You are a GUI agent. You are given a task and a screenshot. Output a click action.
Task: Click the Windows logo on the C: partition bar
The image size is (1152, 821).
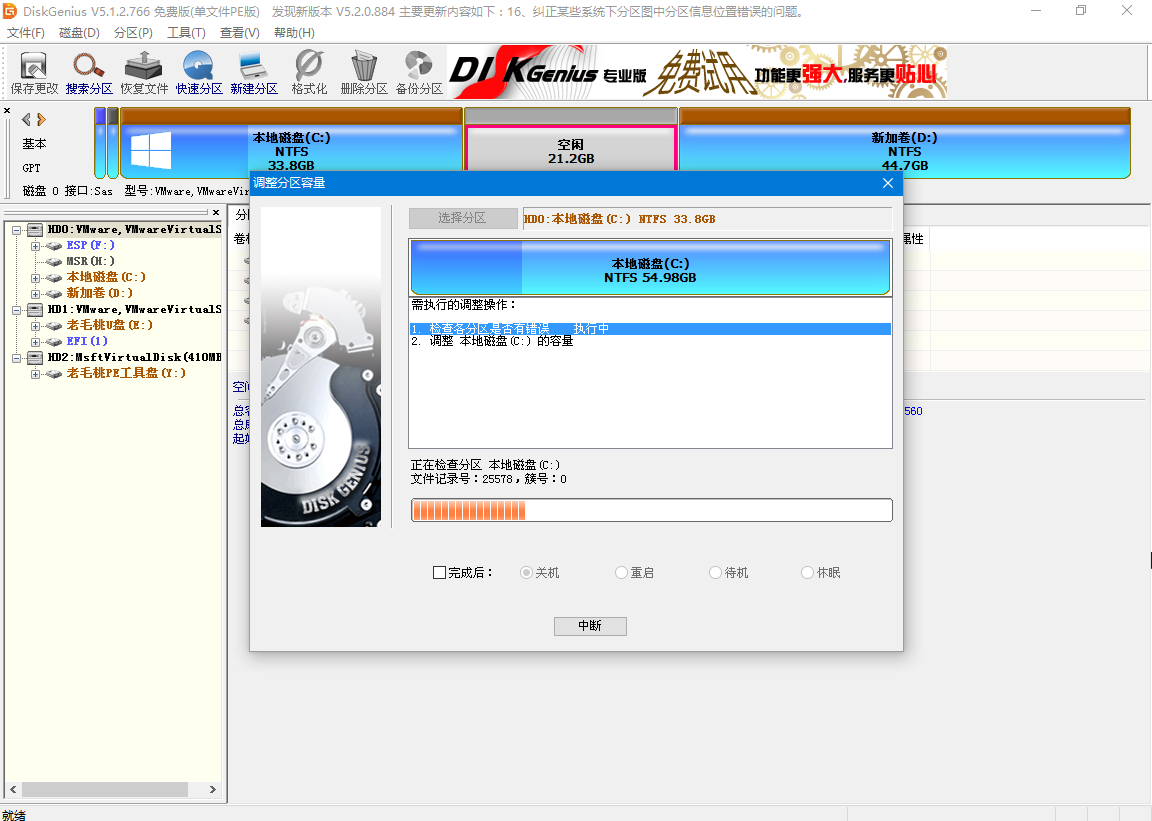click(151, 151)
